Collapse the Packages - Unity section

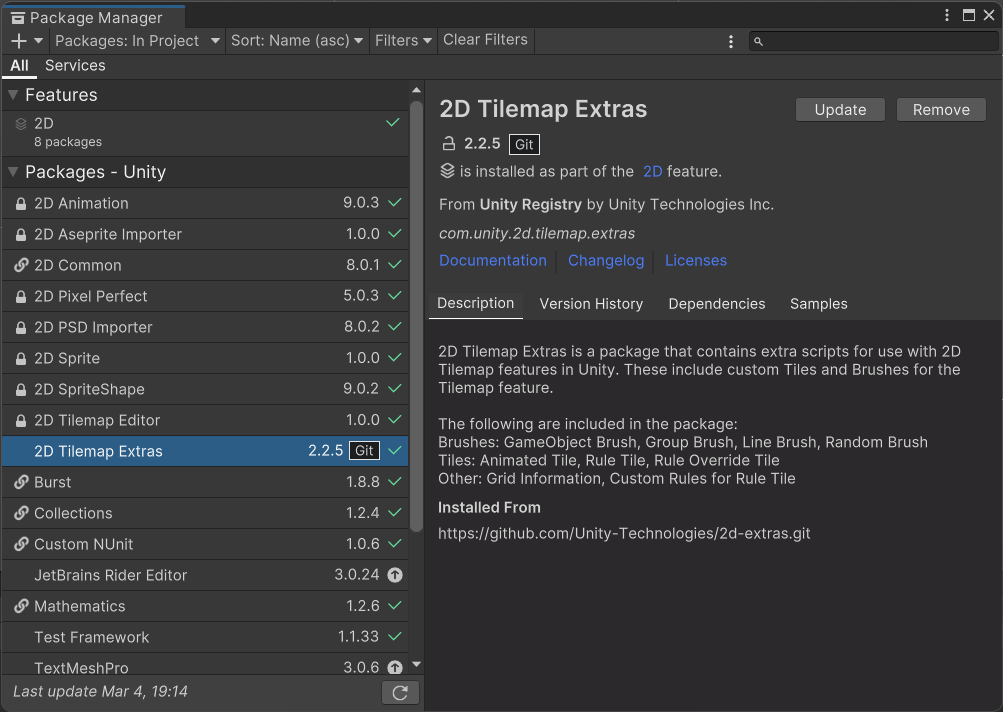13,172
